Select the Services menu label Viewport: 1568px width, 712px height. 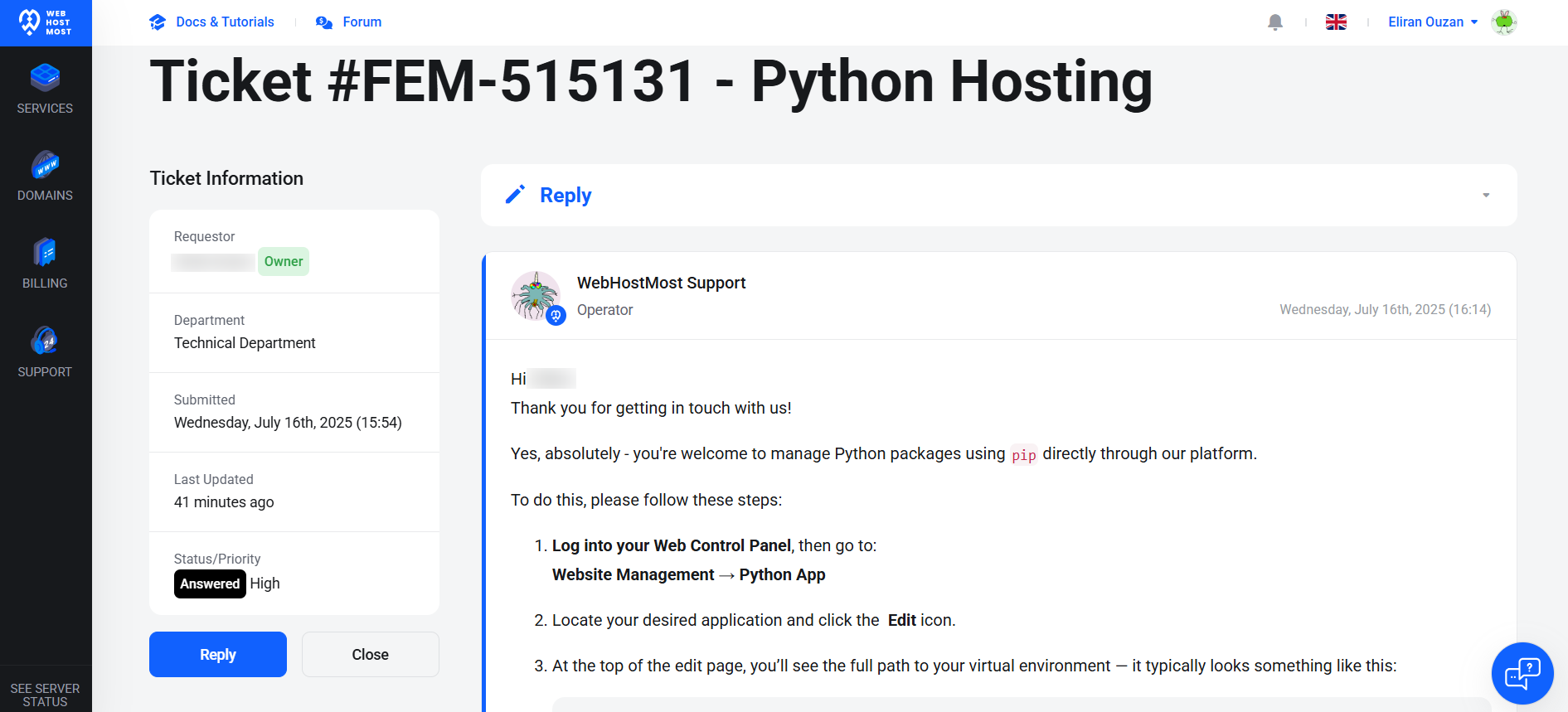(45, 109)
